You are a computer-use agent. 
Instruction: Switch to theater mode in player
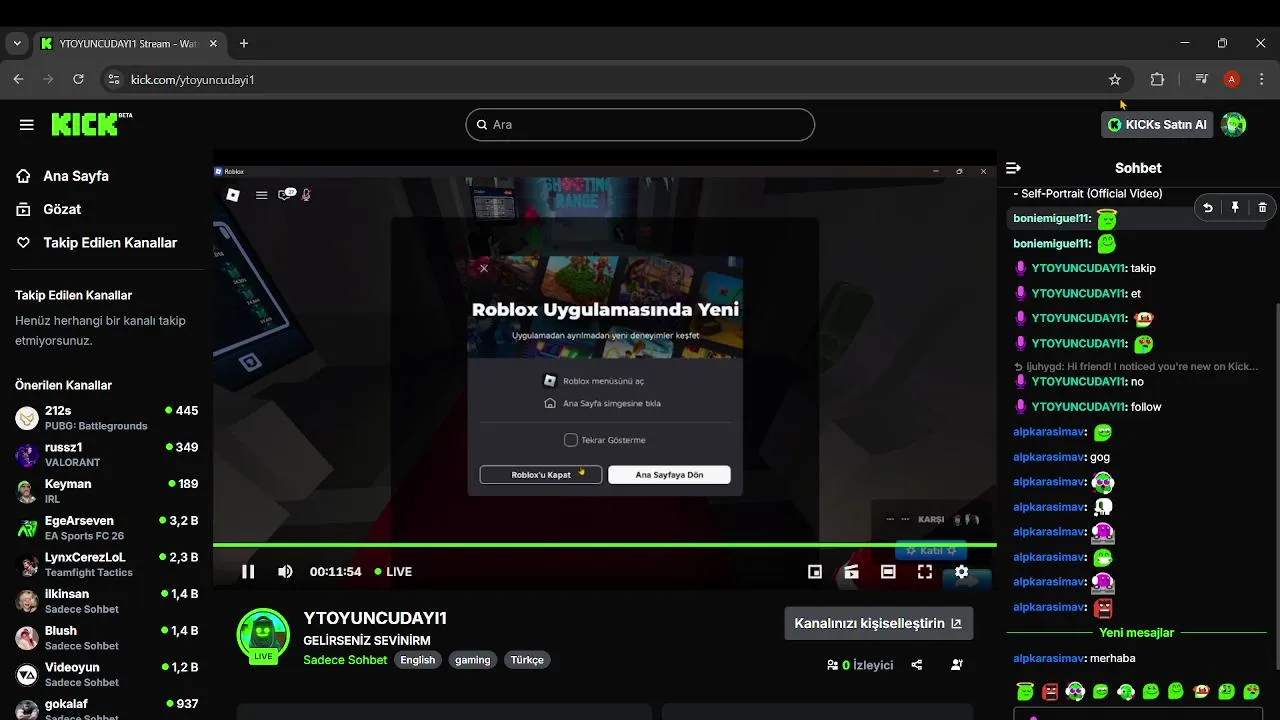(x=888, y=572)
